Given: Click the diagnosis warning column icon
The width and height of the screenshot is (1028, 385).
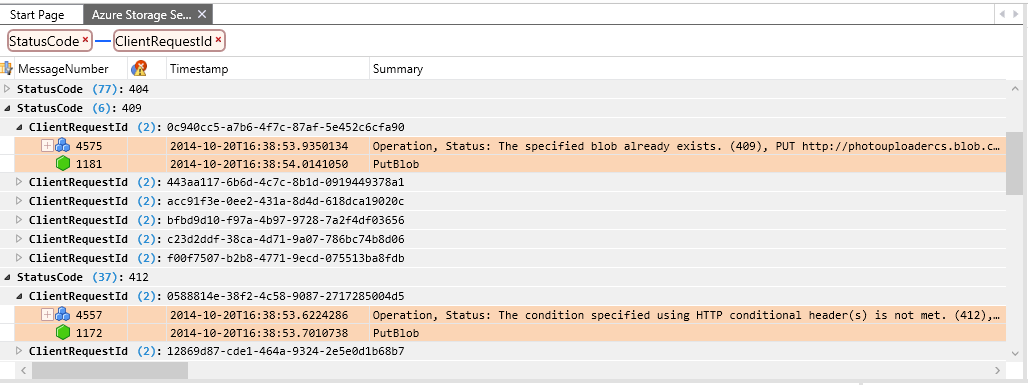Looking at the screenshot, I should click(x=138, y=68).
